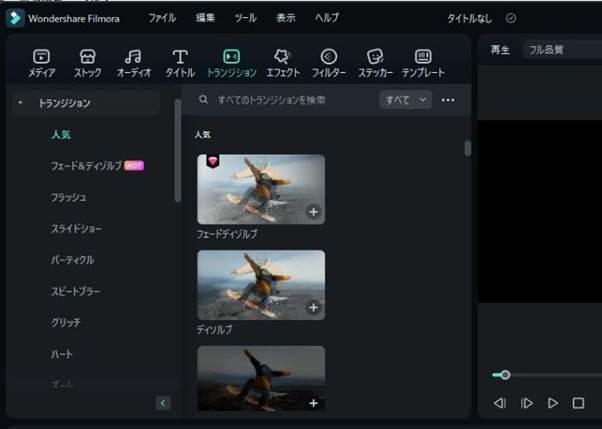The width and height of the screenshot is (602, 429).
Task: Click the 人気 section heading
Action: click(202, 135)
